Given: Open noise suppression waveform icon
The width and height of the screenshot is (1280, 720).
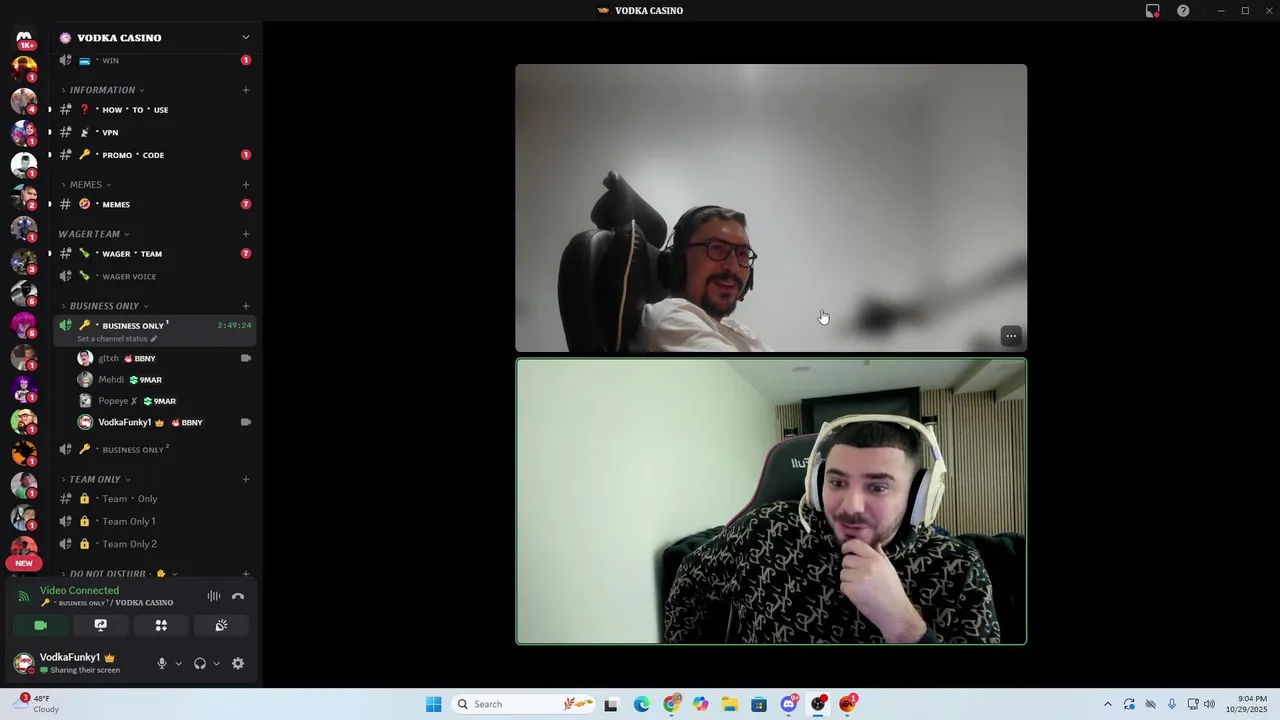Looking at the screenshot, I should pos(214,596).
